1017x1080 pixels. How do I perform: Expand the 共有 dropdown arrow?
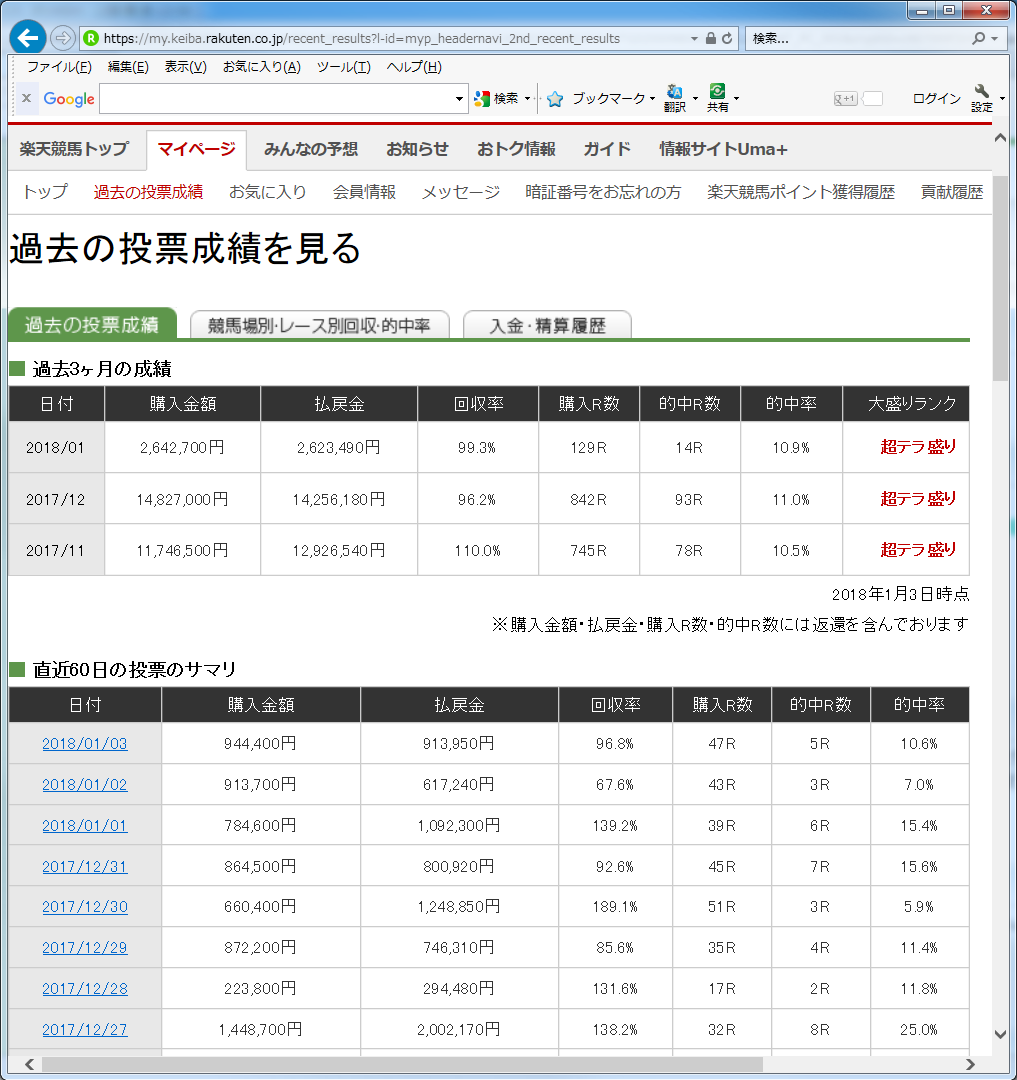point(737,98)
